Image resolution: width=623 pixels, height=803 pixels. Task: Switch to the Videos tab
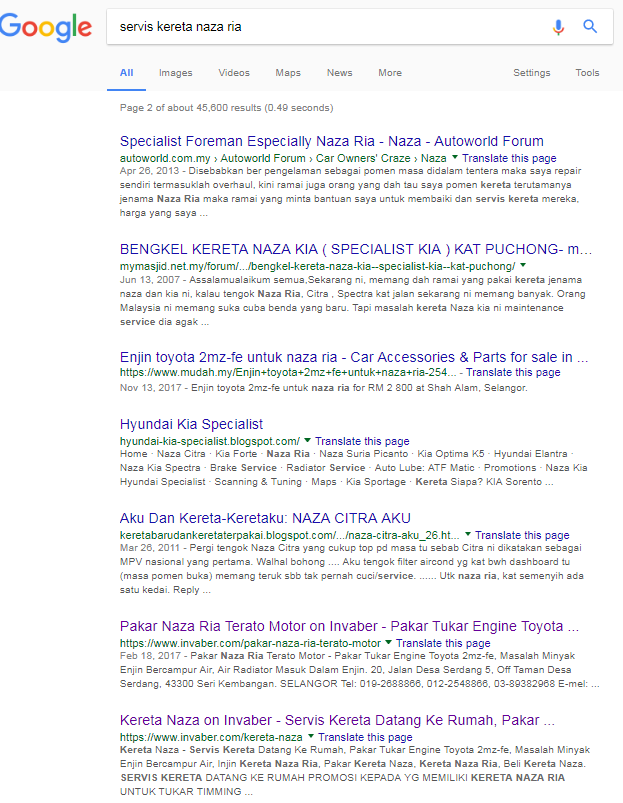click(234, 73)
